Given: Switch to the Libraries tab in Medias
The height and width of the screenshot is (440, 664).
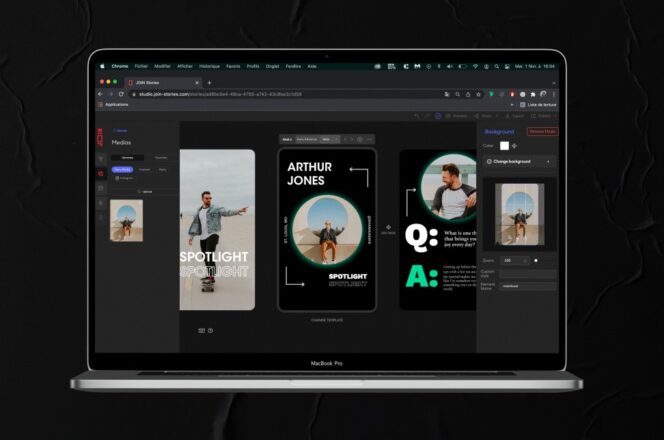Looking at the screenshot, I should point(127,158).
